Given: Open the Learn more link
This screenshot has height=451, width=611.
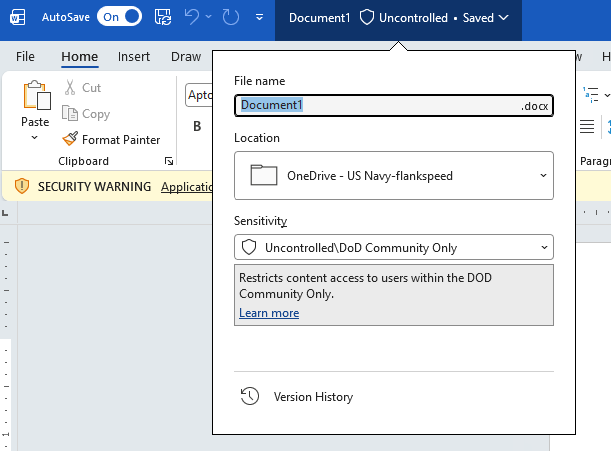Looking at the screenshot, I should click(x=269, y=313).
